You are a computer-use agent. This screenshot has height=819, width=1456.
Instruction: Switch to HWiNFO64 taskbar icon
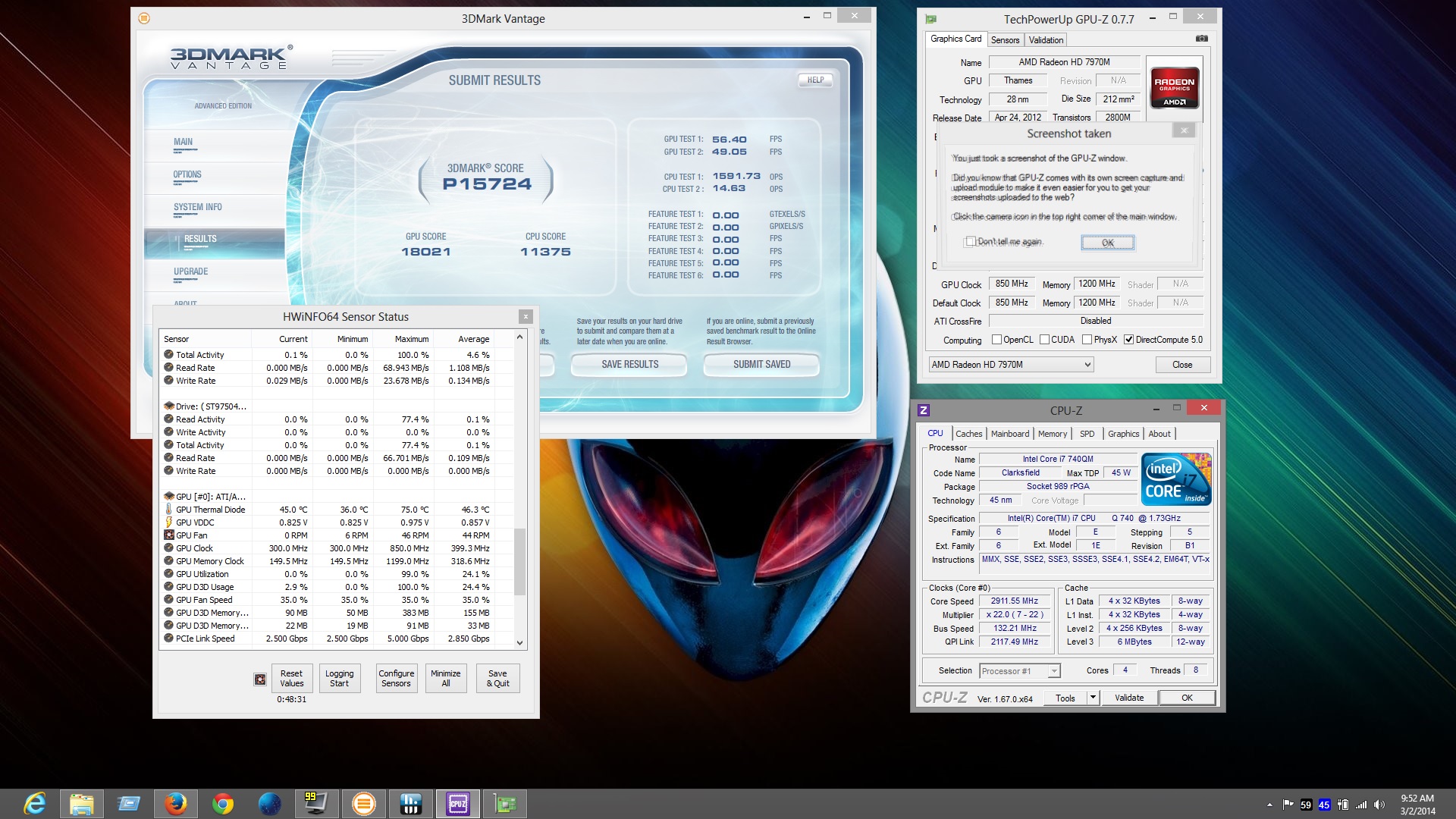coord(410,804)
